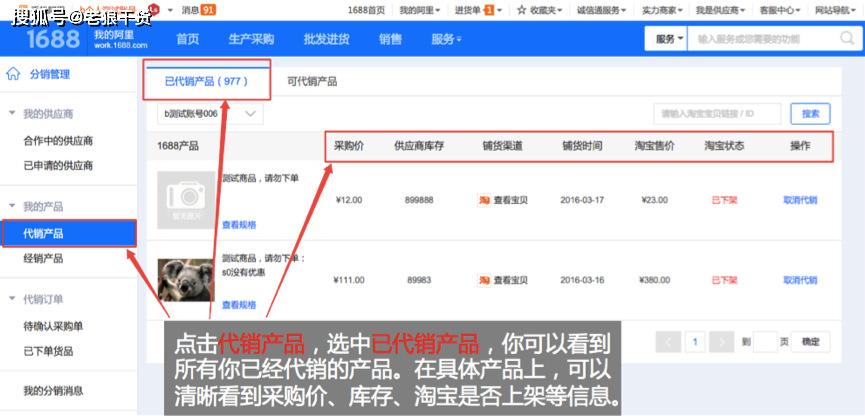Viewport: 865px width, 416px height.
Task: Switch to the 可代销产品 tab
Action: [312, 82]
